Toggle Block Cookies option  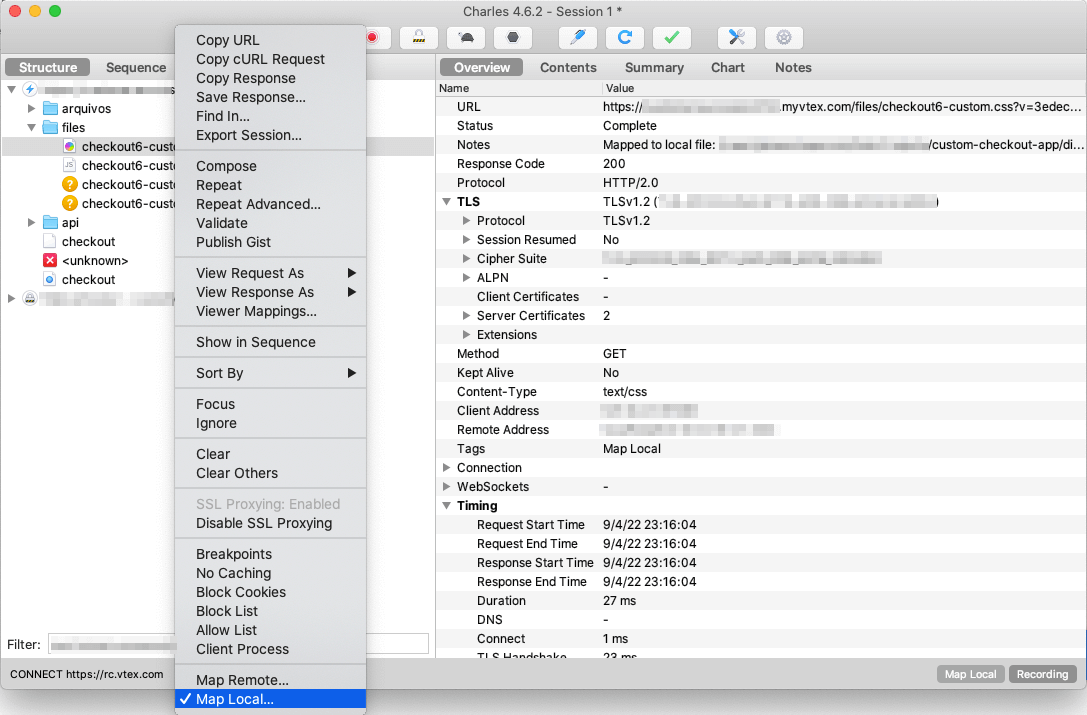[x=270, y=592]
